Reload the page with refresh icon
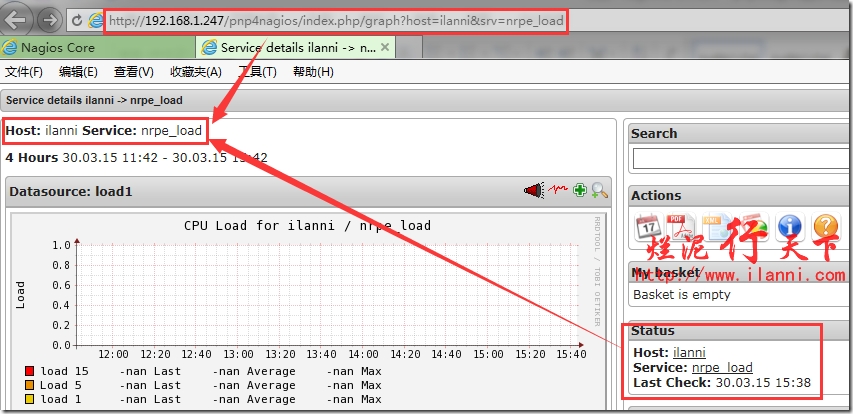The height and width of the screenshot is (414, 853). point(77,21)
